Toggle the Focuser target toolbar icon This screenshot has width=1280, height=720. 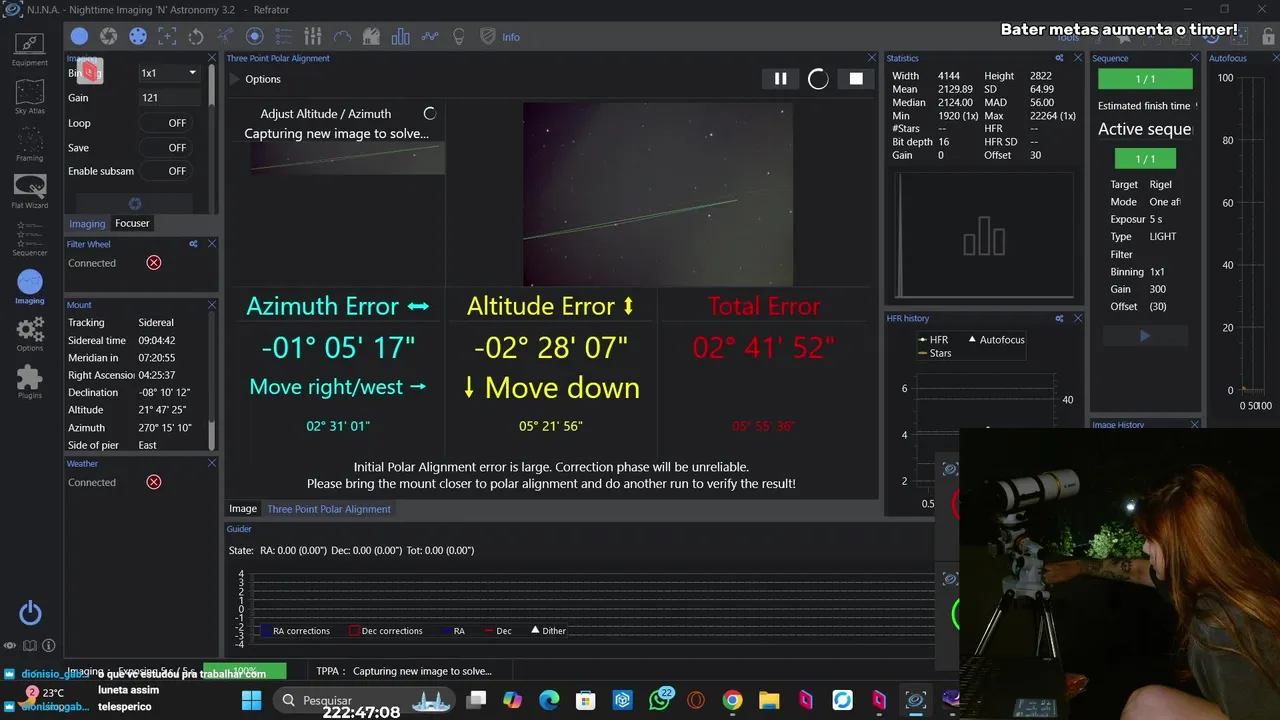click(167, 37)
